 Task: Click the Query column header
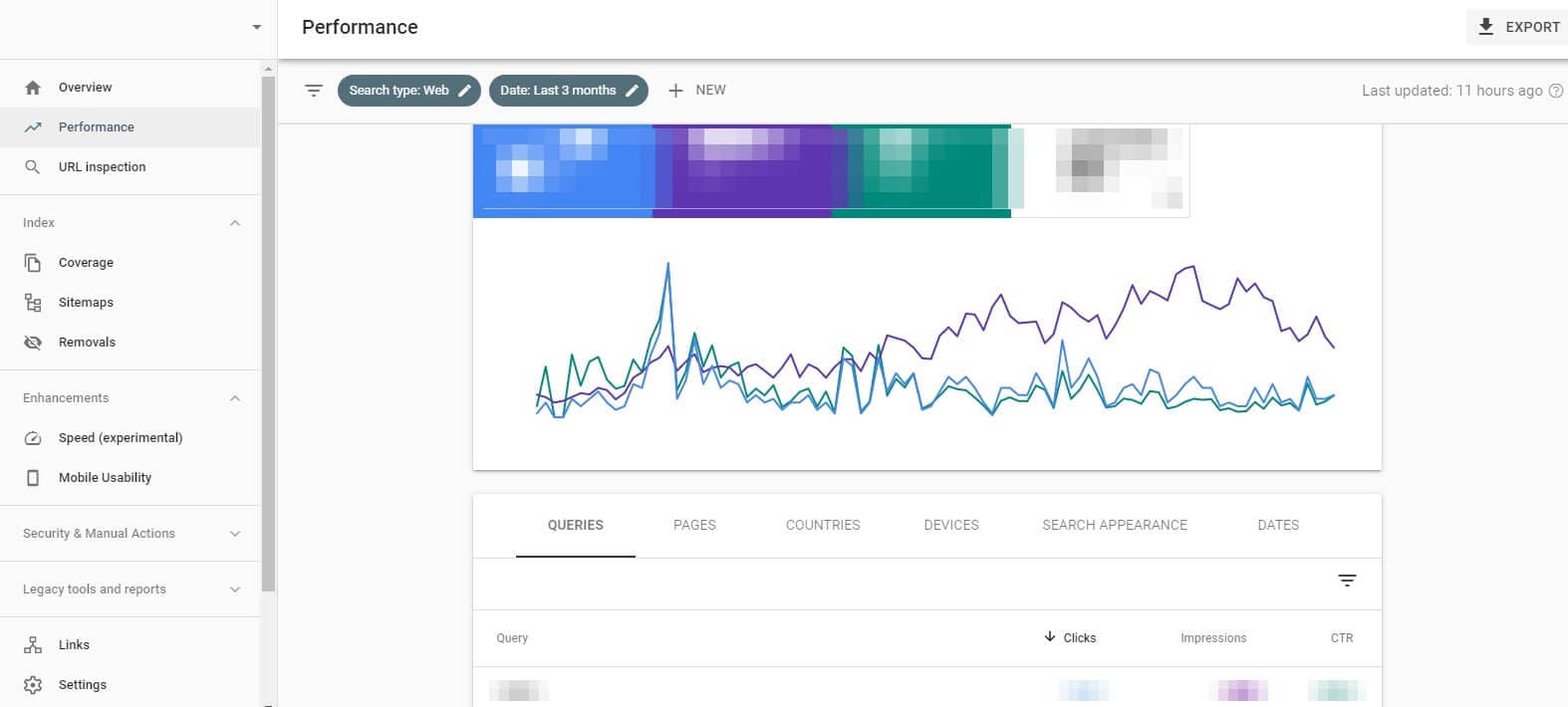click(512, 638)
